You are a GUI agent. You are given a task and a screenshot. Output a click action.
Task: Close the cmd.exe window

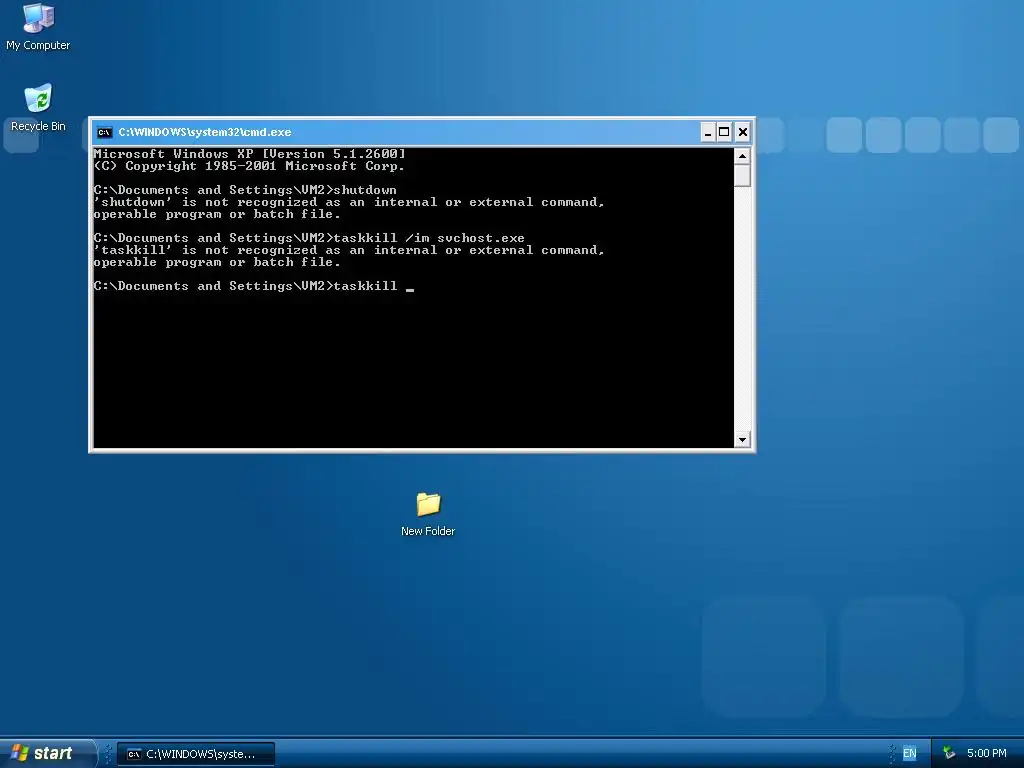point(743,133)
